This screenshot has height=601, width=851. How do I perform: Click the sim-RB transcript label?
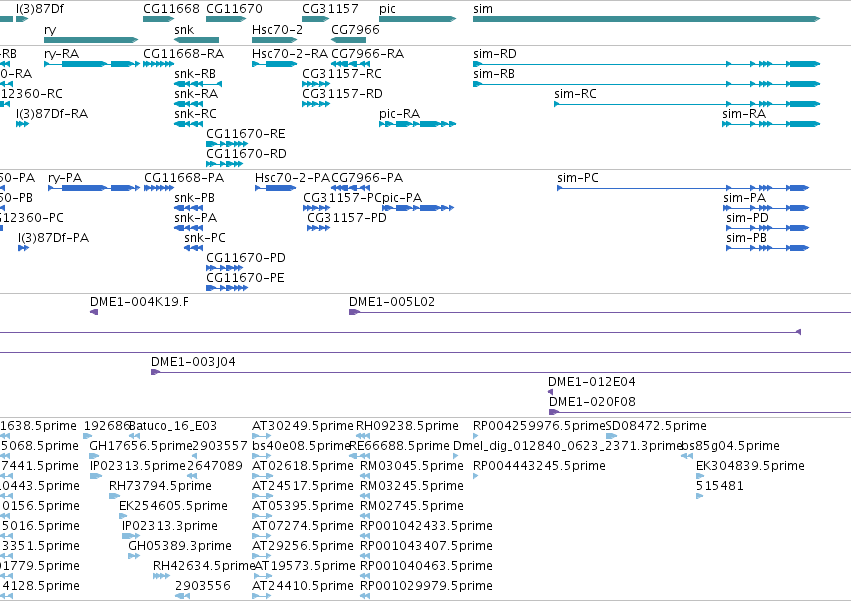(x=494, y=74)
